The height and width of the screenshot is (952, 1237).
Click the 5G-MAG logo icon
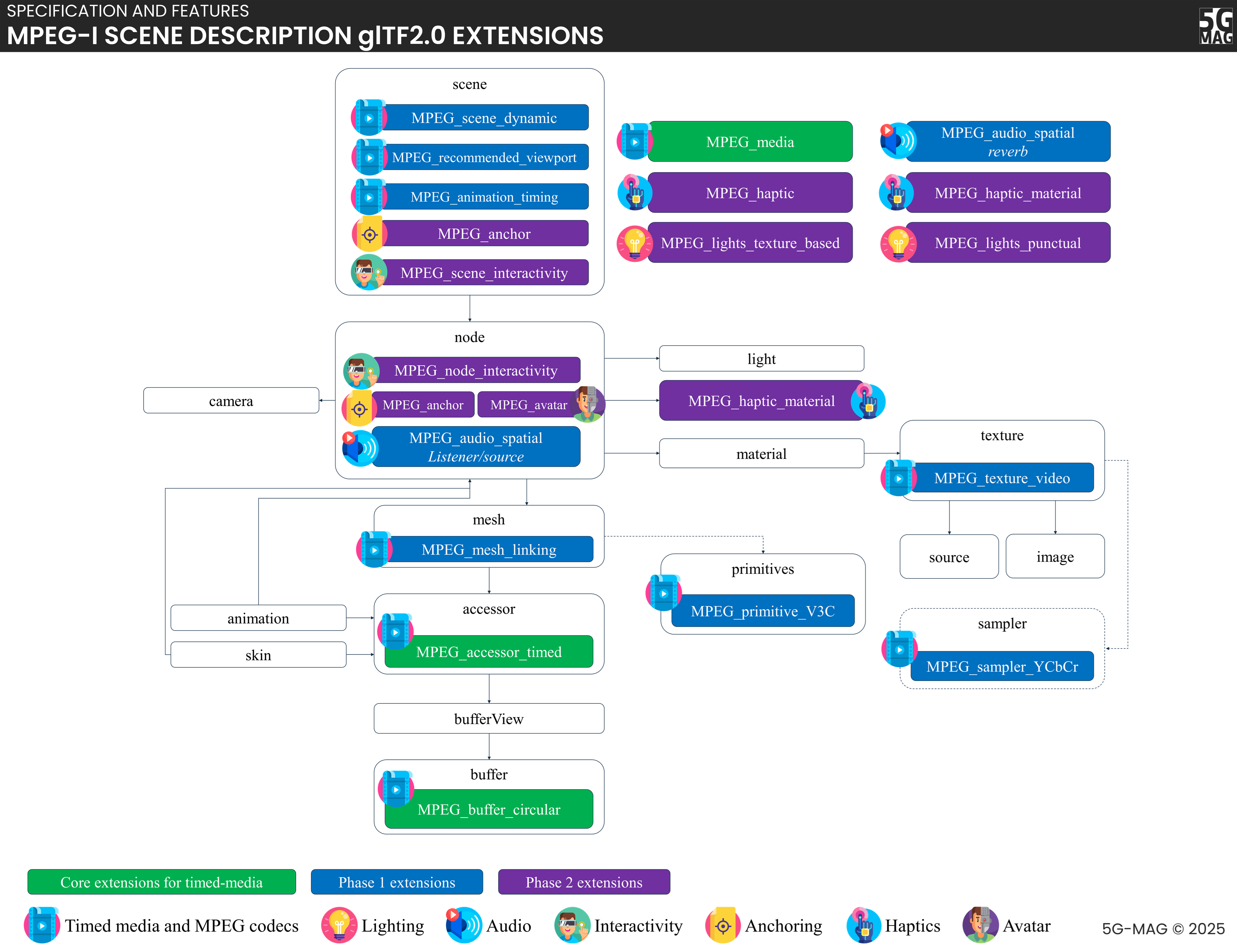(x=1216, y=26)
